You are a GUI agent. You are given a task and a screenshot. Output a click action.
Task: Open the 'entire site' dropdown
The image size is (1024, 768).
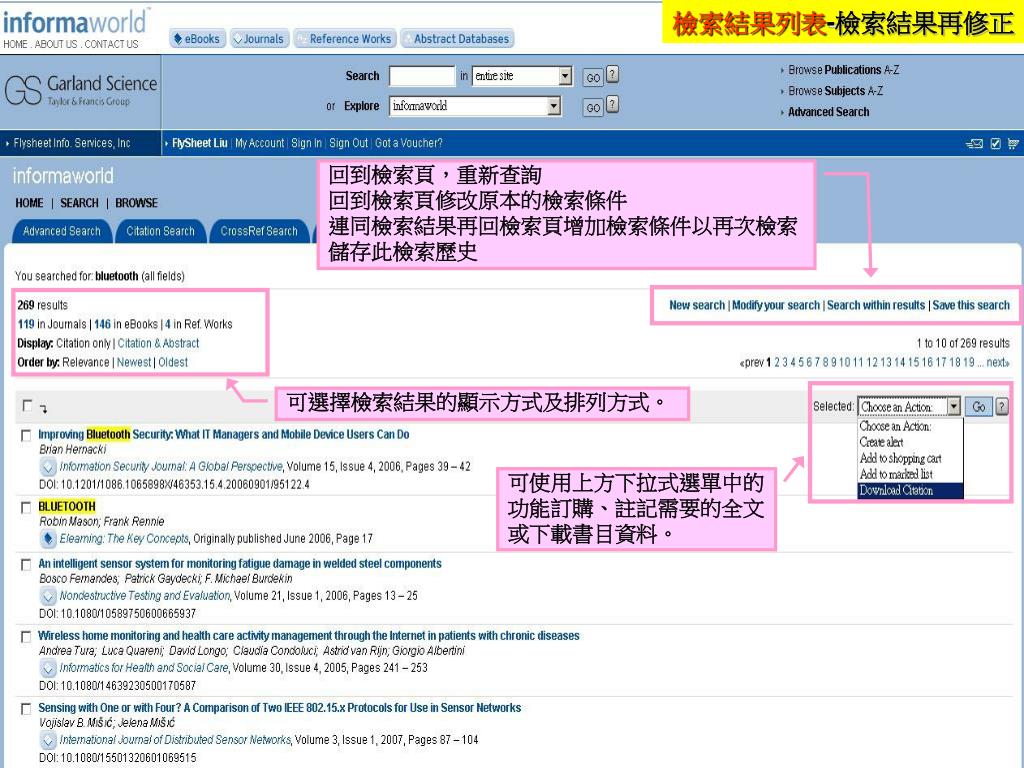pos(522,76)
